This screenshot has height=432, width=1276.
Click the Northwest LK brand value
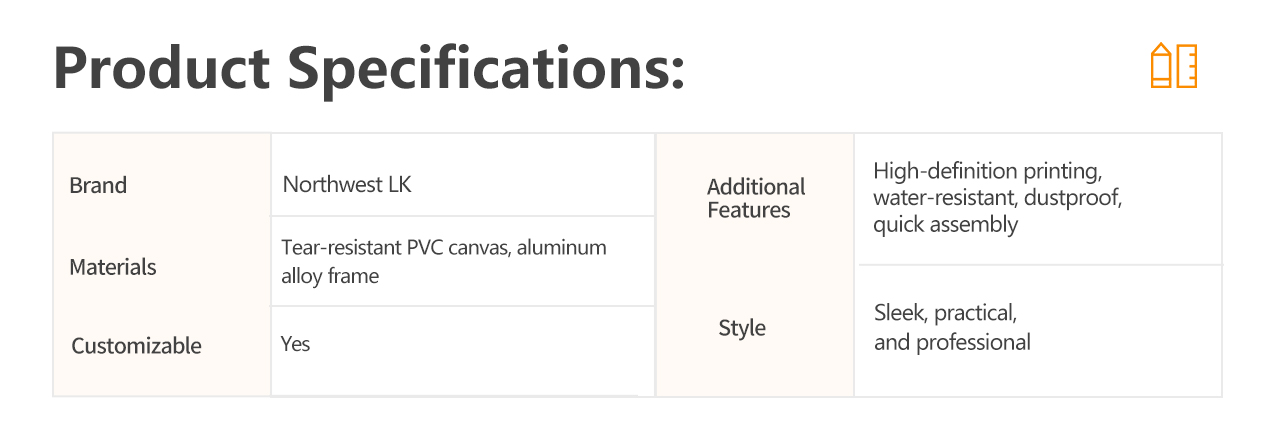pos(347,185)
